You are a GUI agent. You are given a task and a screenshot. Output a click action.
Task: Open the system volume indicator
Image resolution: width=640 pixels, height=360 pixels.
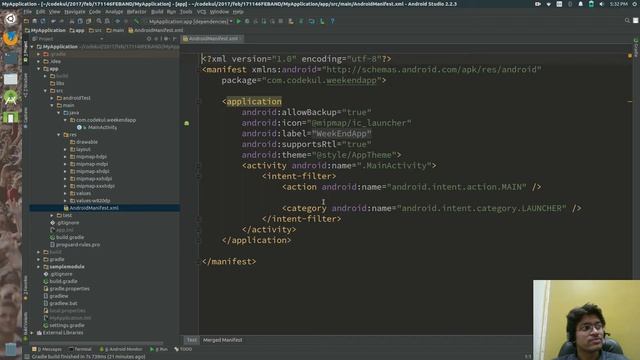[602, 4]
